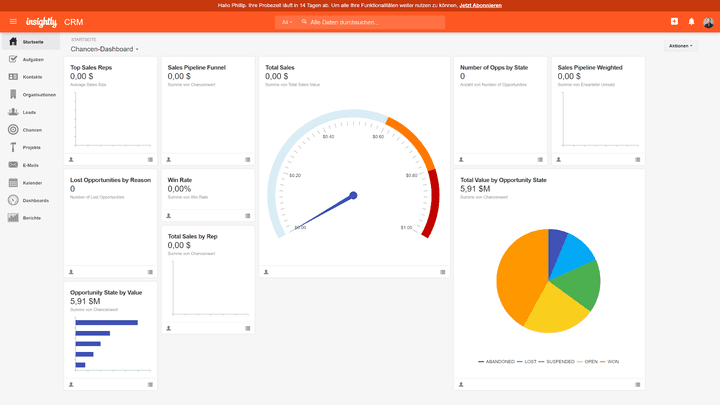Screen dimensions: 720x405
Task: Click user icon on Top Sales Reps card
Action: coord(71,159)
